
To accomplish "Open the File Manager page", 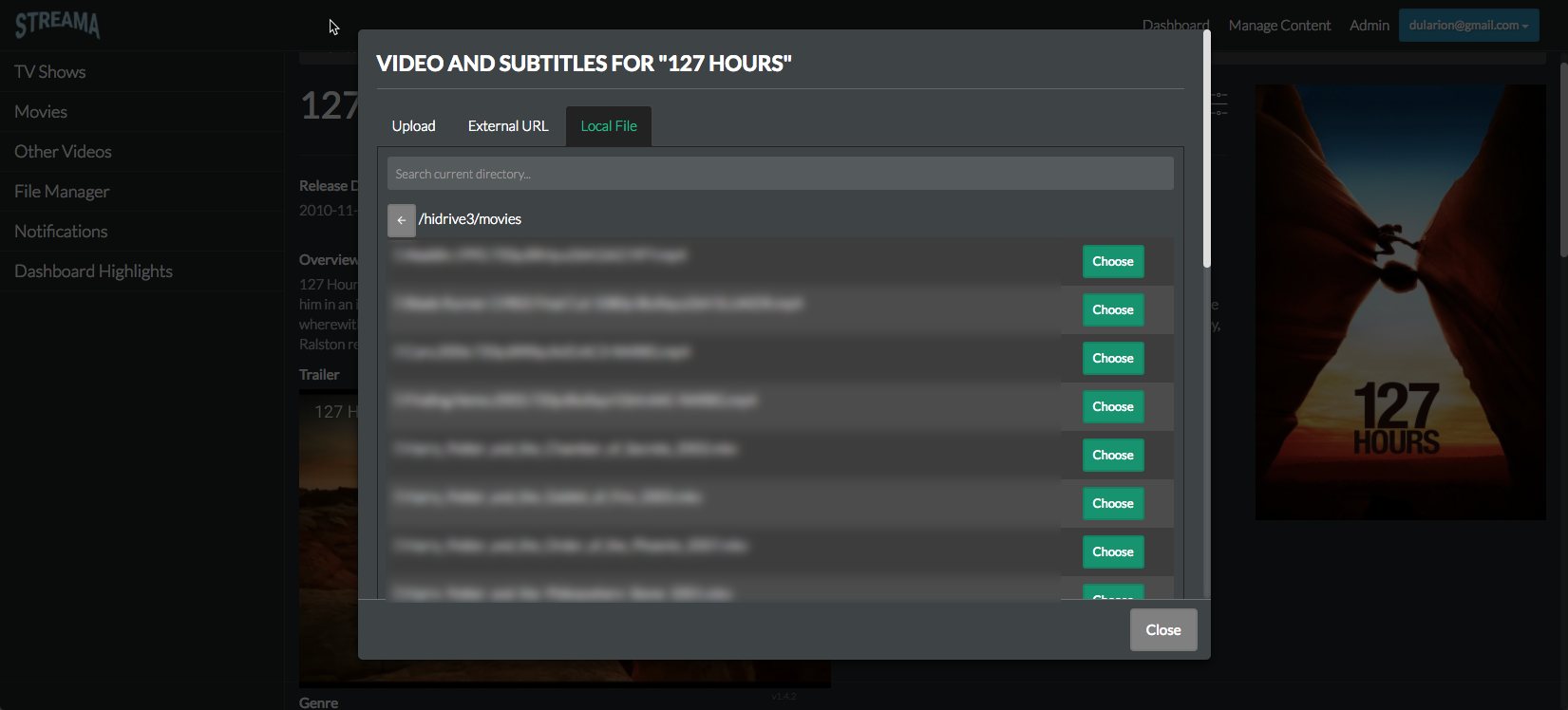I will [x=62, y=192].
